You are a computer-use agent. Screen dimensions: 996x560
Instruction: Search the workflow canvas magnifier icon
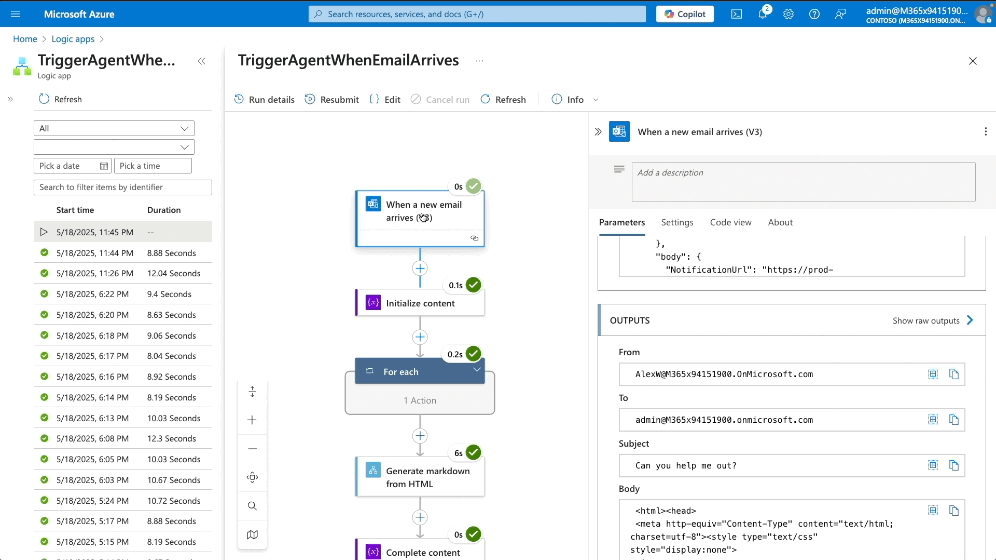tap(252, 506)
